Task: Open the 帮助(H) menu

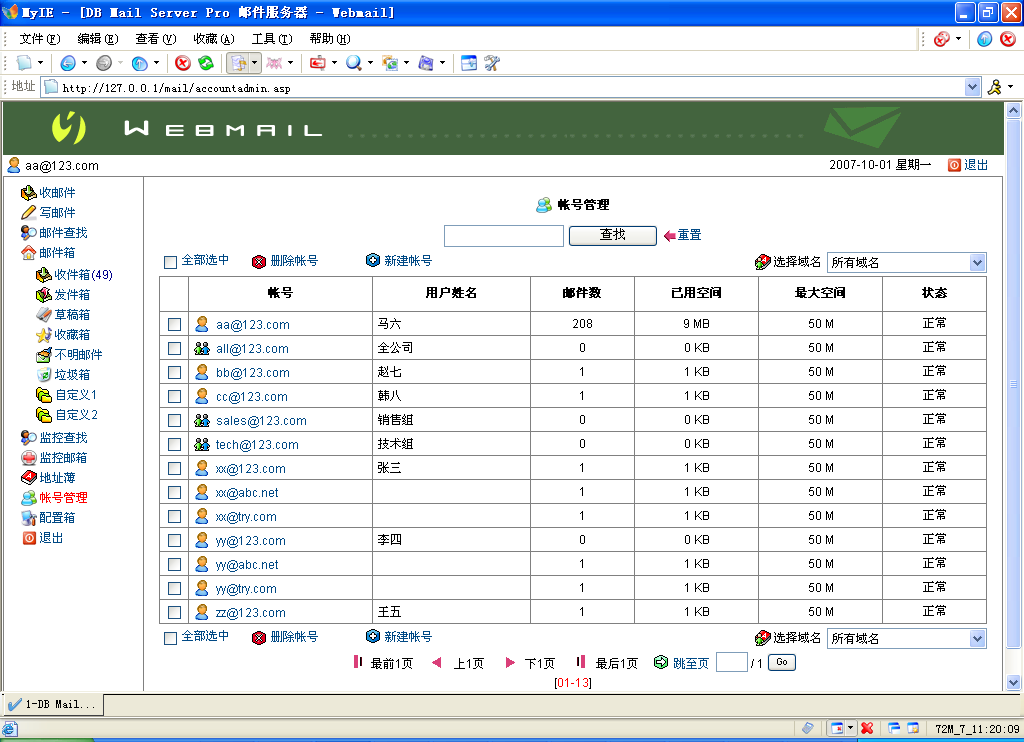Action: coord(330,39)
